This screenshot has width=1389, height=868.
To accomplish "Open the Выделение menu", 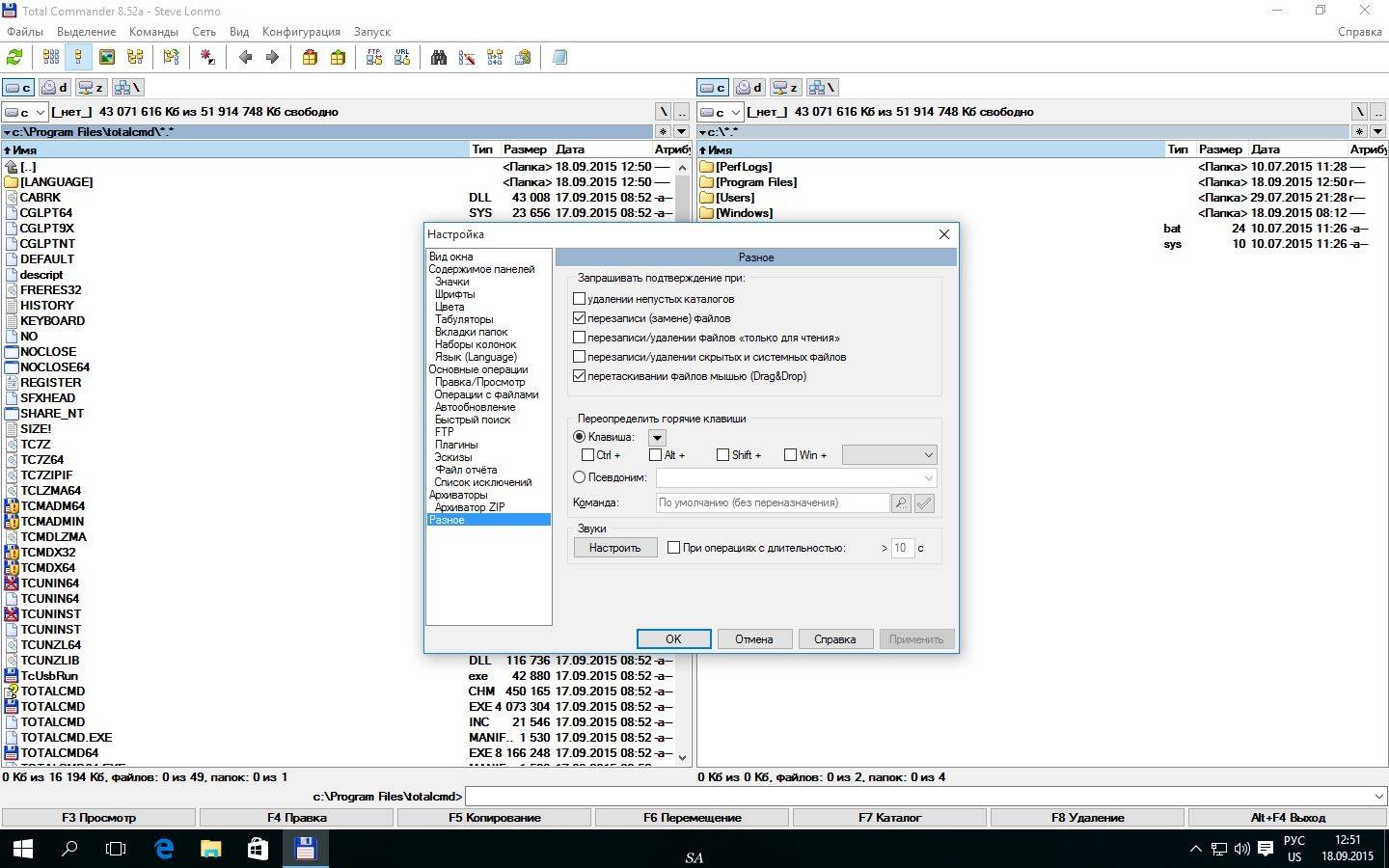I will (x=86, y=32).
